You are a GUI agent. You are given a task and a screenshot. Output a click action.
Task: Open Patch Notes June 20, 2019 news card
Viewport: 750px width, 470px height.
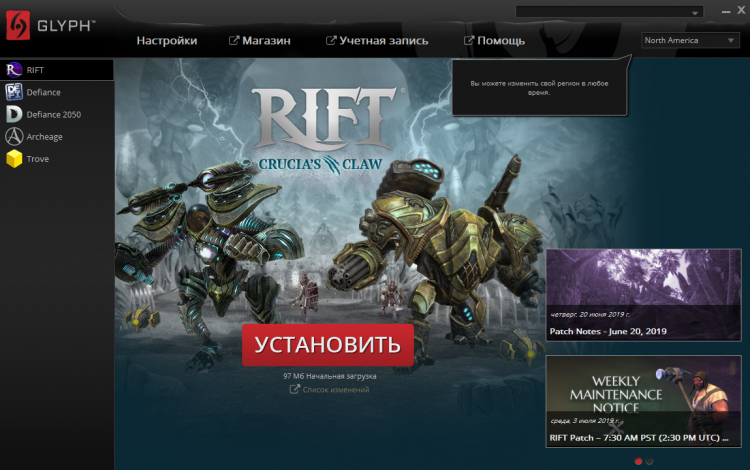[x=643, y=295]
